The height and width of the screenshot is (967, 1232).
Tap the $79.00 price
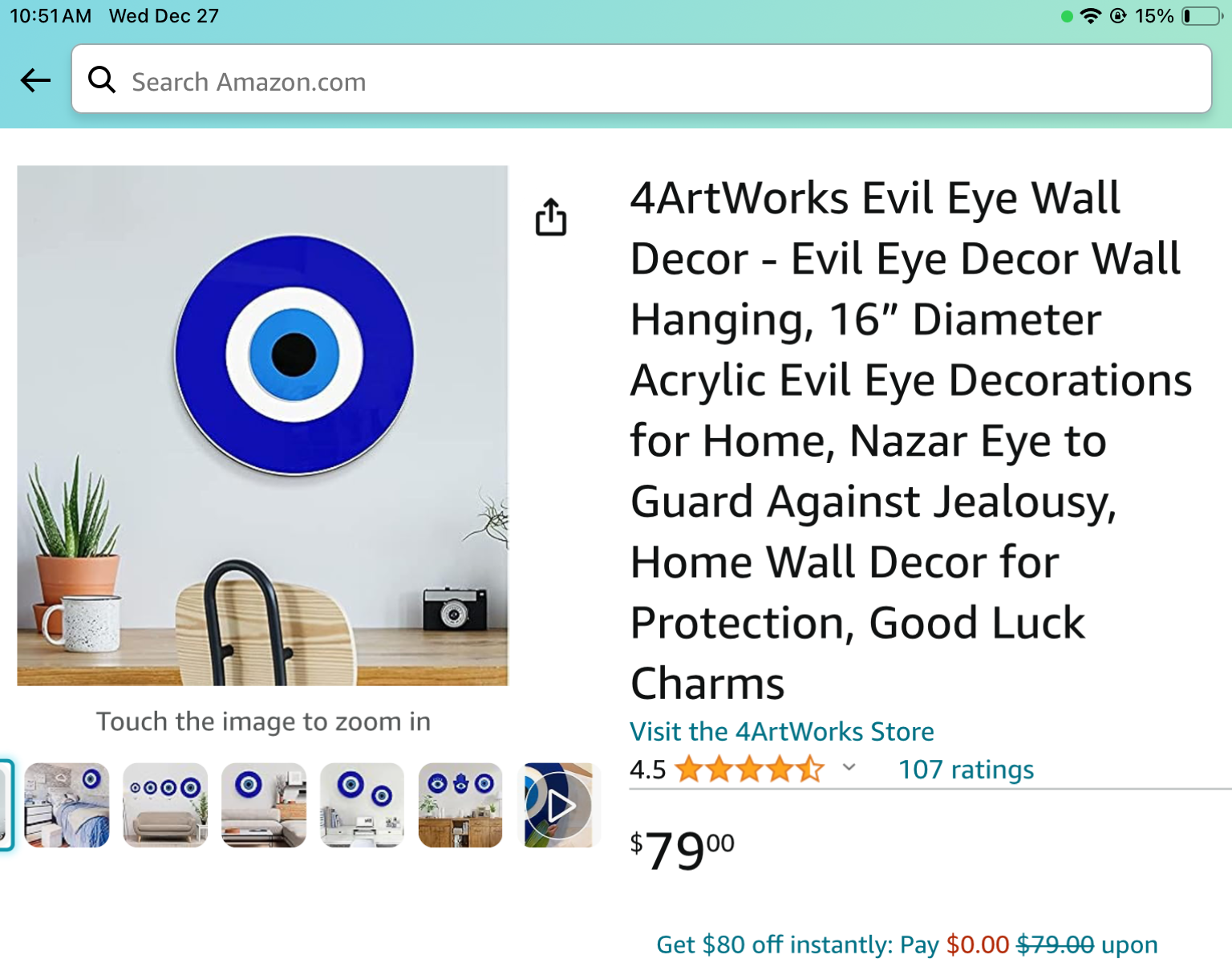pyautogui.click(x=682, y=851)
